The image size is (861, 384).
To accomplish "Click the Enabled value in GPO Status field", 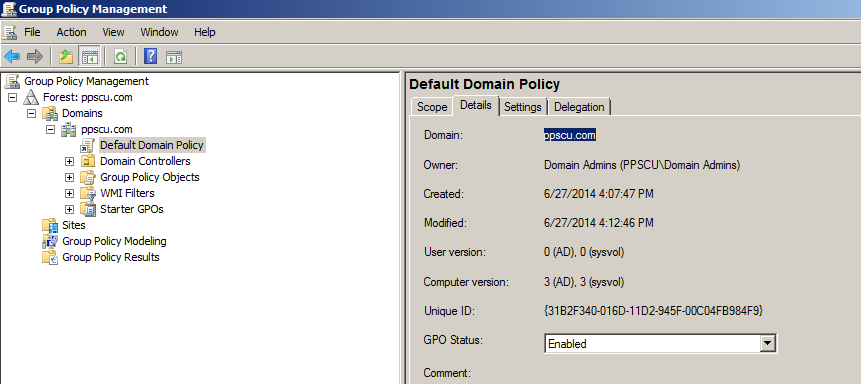I will pyautogui.click(x=567, y=344).
